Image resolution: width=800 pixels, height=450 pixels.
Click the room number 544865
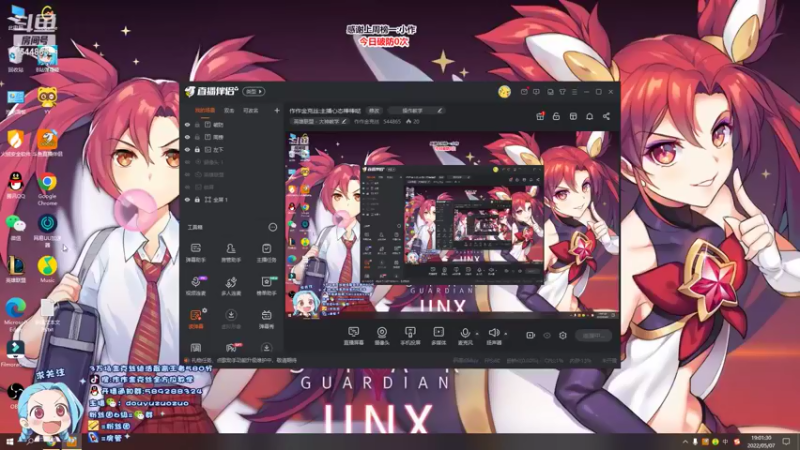click(x=392, y=121)
